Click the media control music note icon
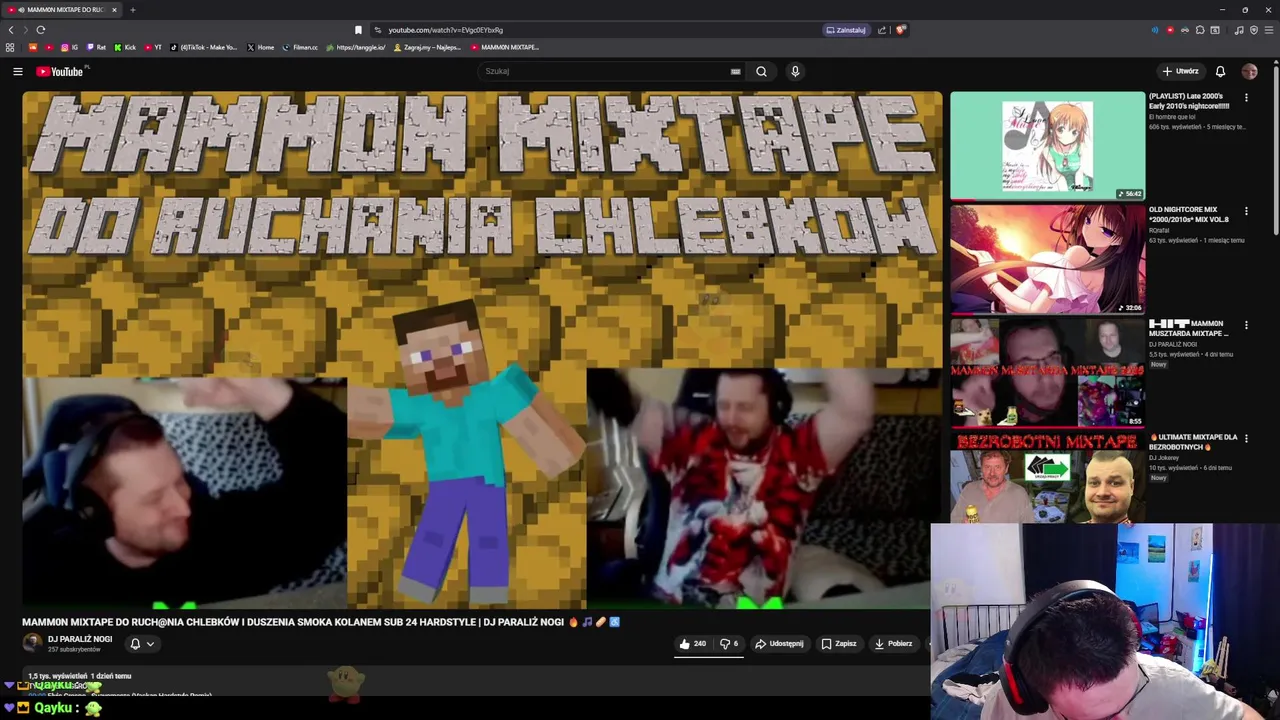Screen dimensions: 1280x720 tap(1239, 30)
